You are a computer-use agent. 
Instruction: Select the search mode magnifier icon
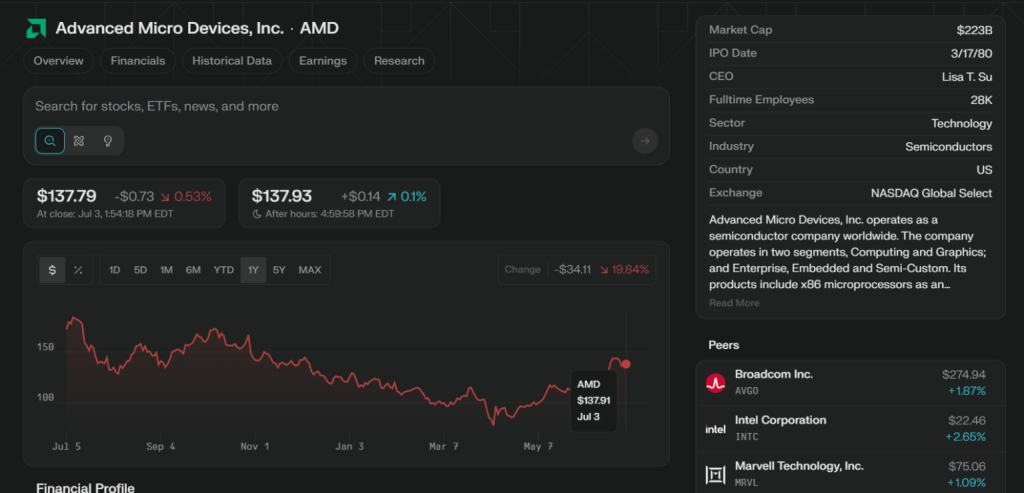pos(50,141)
